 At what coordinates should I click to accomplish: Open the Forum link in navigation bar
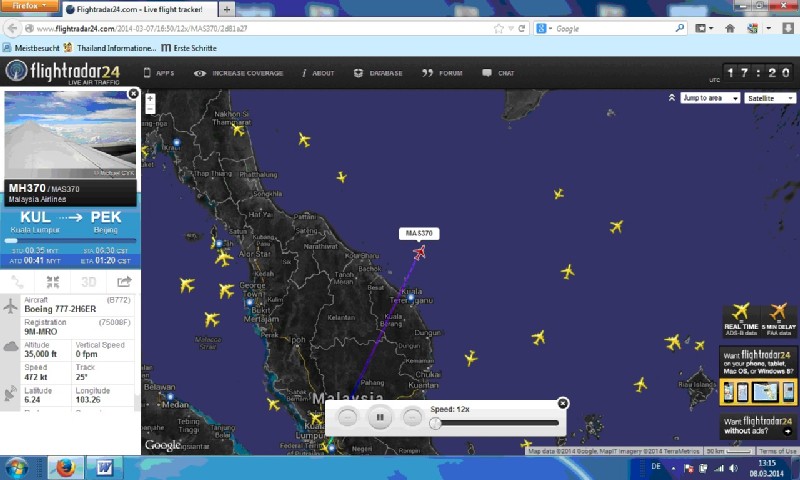coord(443,73)
